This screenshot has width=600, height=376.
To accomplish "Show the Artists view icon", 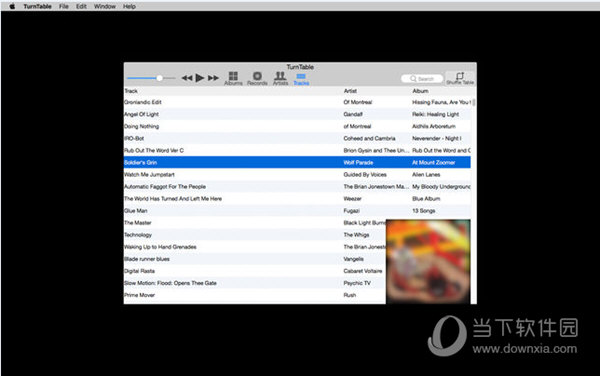I will coord(280,78).
